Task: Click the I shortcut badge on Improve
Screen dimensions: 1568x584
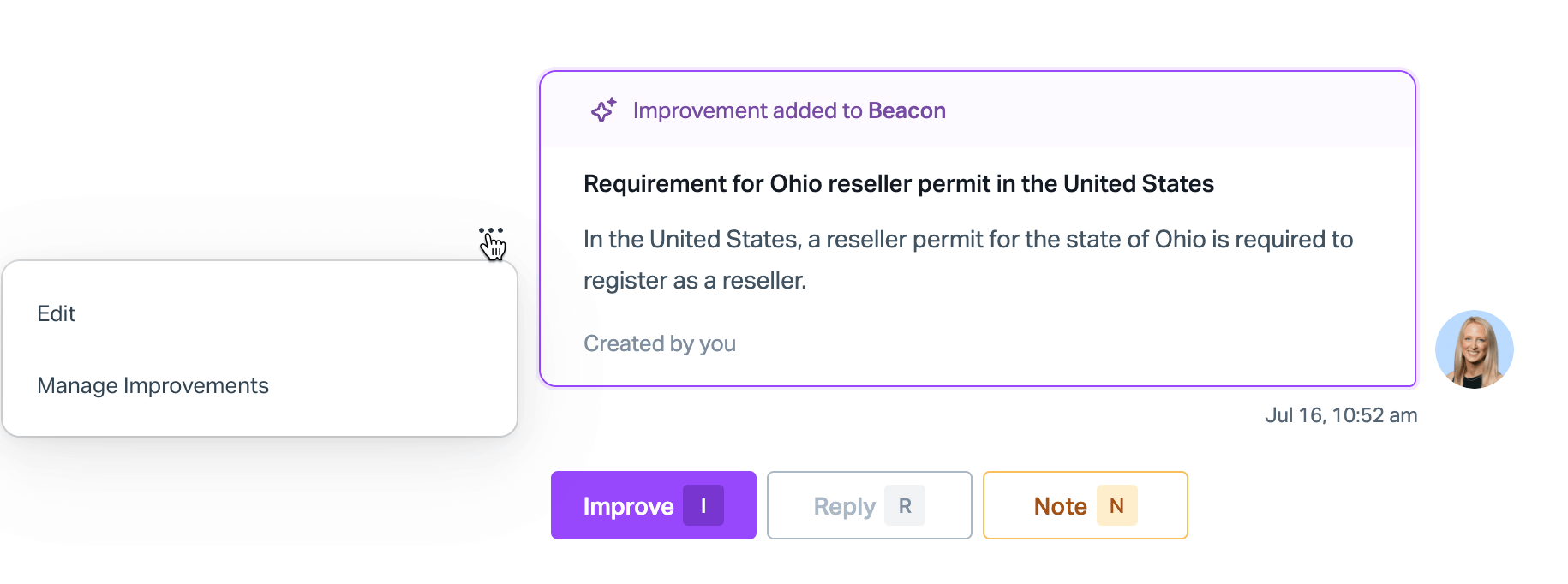Action: pyautogui.click(x=703, y=505)
